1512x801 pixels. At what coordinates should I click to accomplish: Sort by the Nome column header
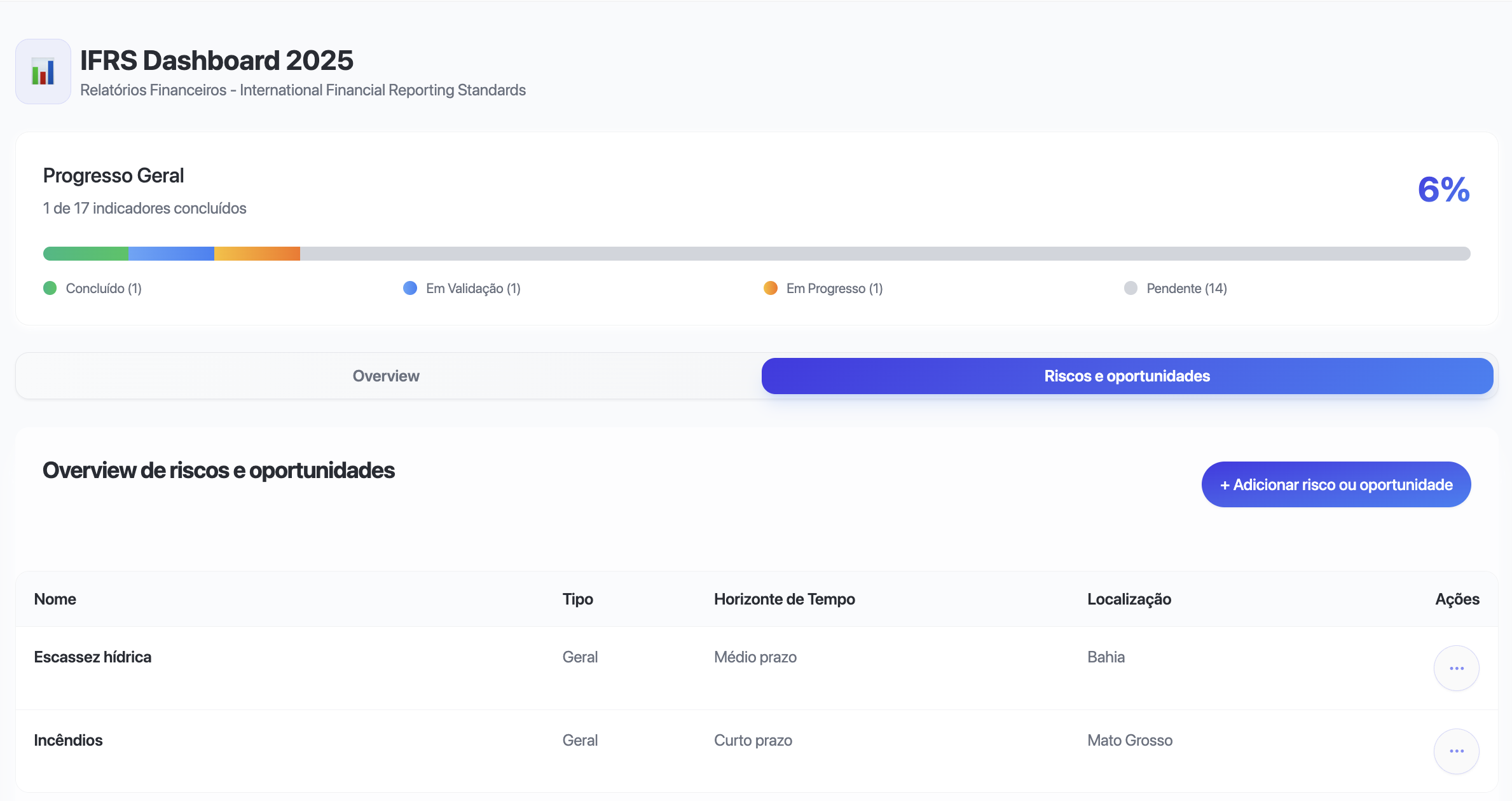(55, 599)
